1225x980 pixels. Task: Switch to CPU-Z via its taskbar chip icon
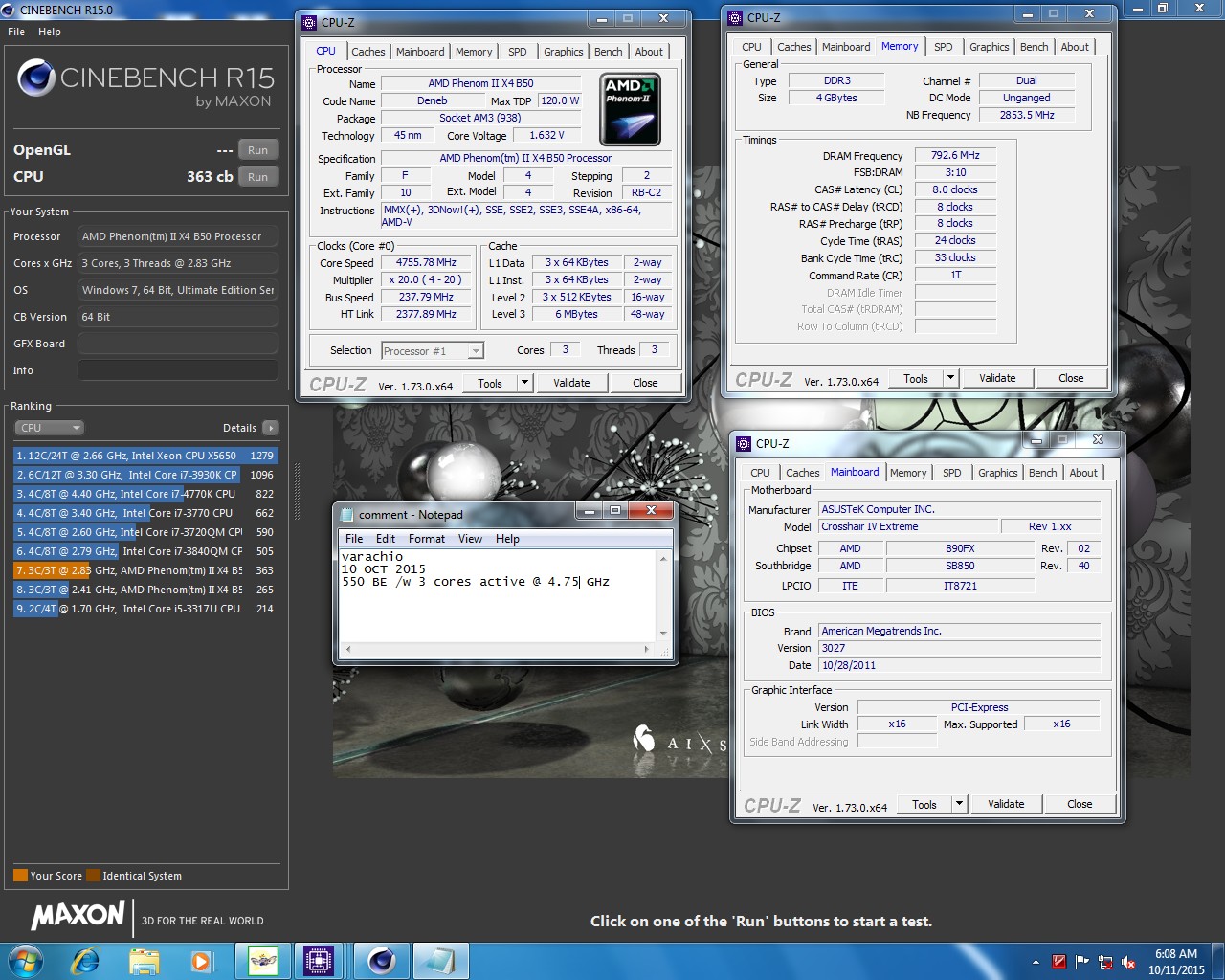coord(319,960)
